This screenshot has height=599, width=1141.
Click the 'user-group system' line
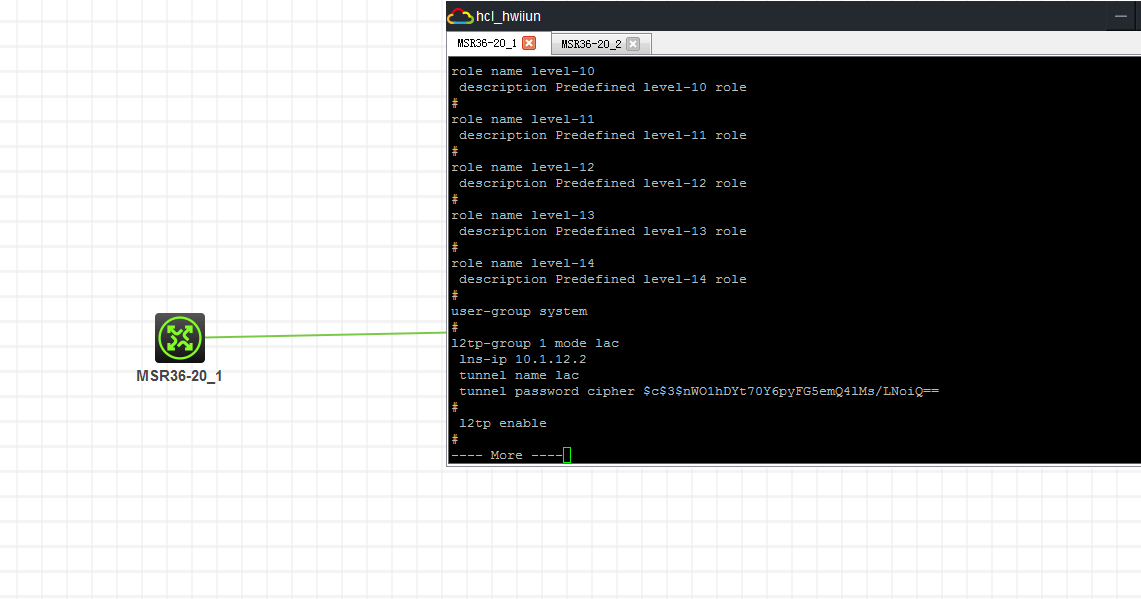[x=520, y=312]
